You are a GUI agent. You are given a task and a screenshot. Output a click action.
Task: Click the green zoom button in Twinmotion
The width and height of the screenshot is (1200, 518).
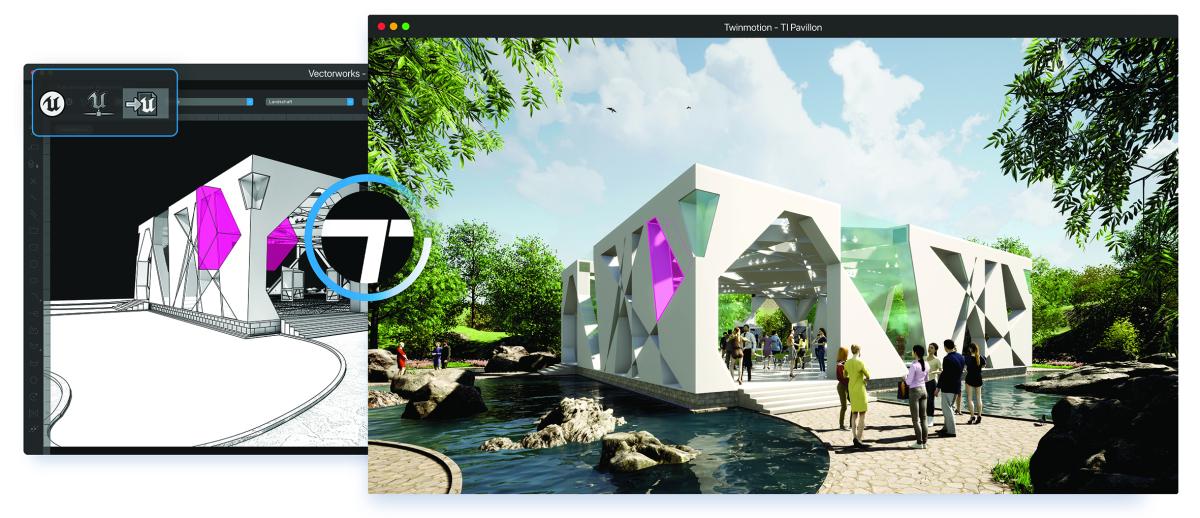coord(406,26)
